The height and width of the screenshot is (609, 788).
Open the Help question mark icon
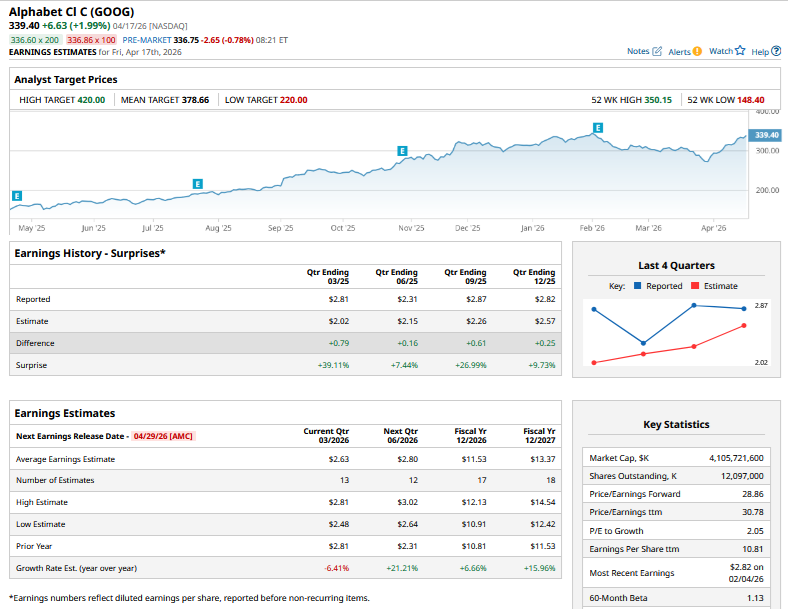coord(776,51)
